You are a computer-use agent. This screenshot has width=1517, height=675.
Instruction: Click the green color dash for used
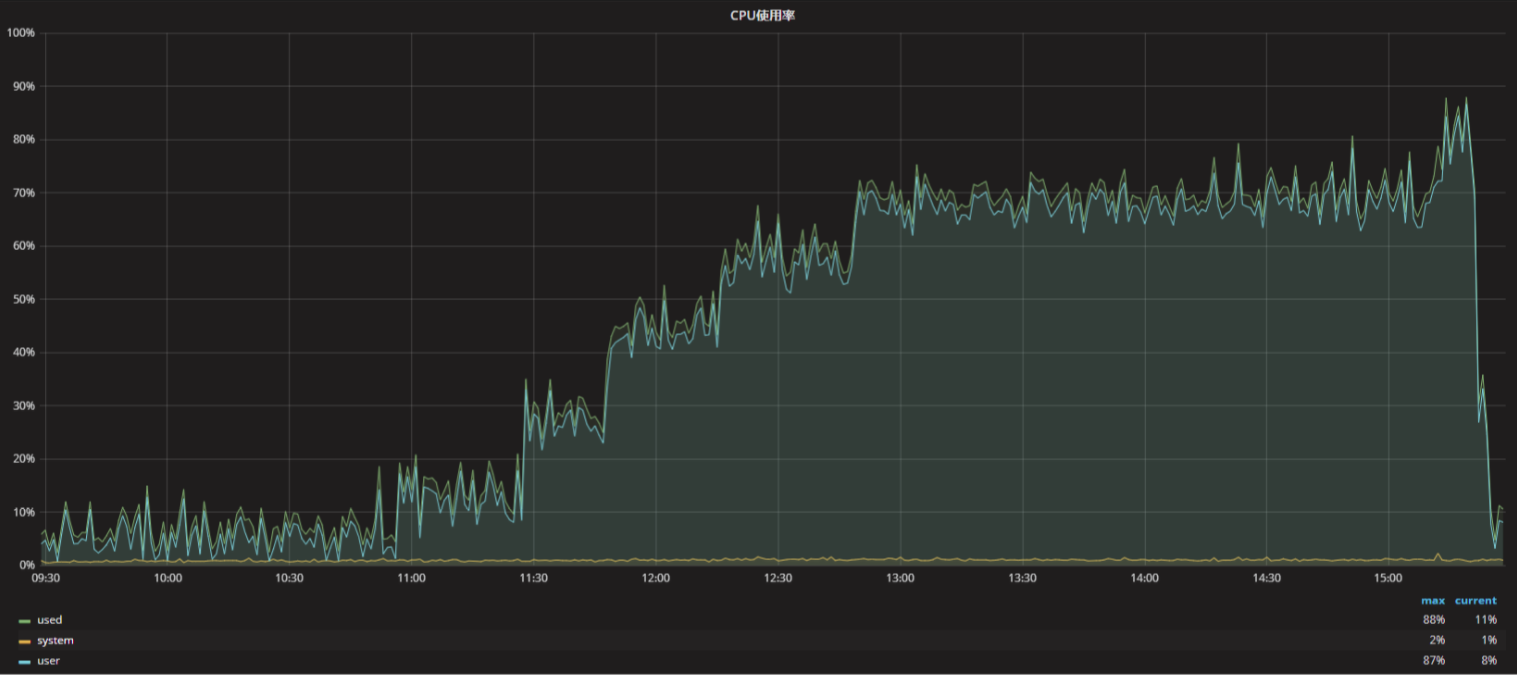click(x=25, y=621)
